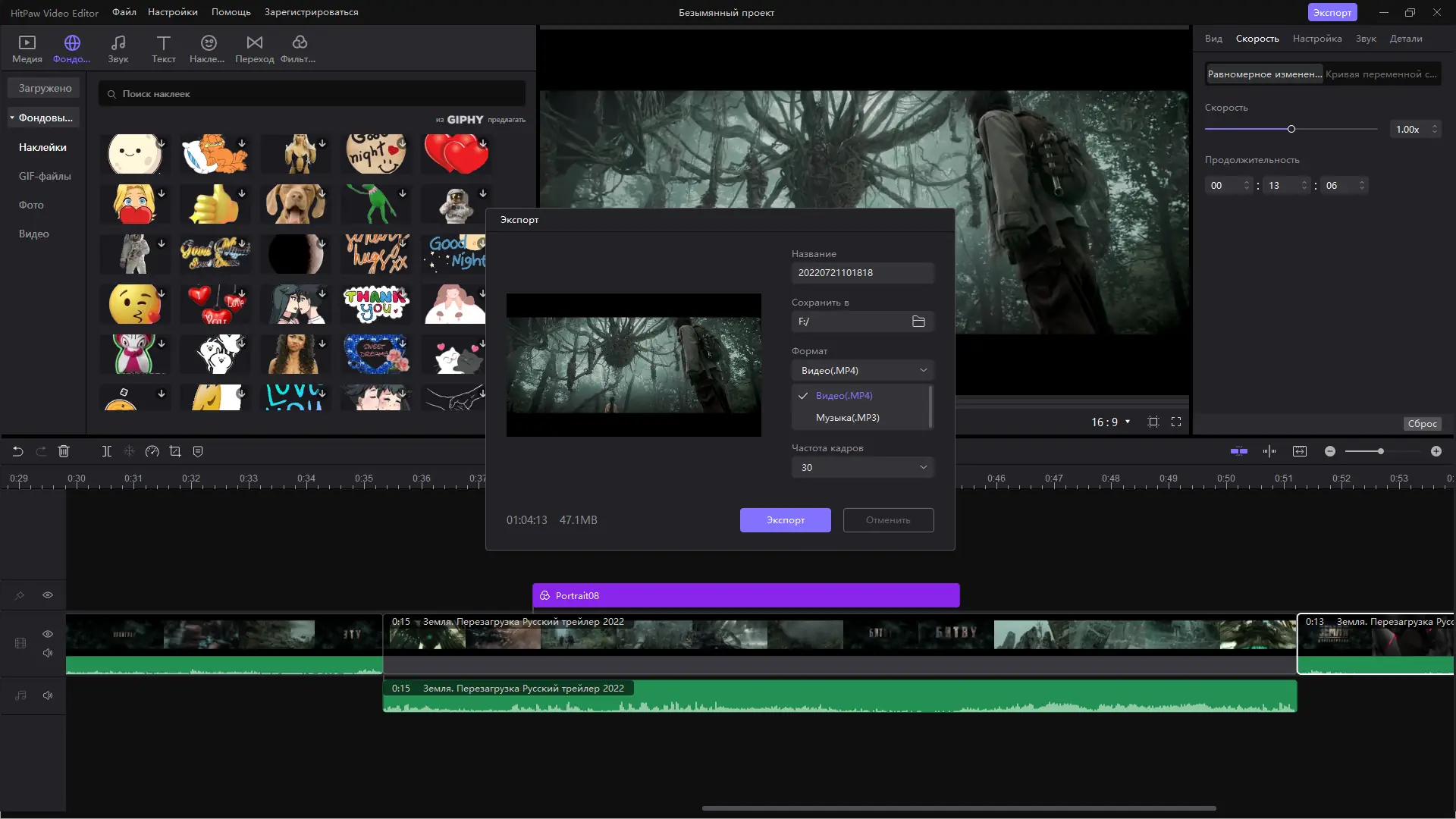
Task: Expand the Частота кадров dropdown
Action: [x=862, y=467]
